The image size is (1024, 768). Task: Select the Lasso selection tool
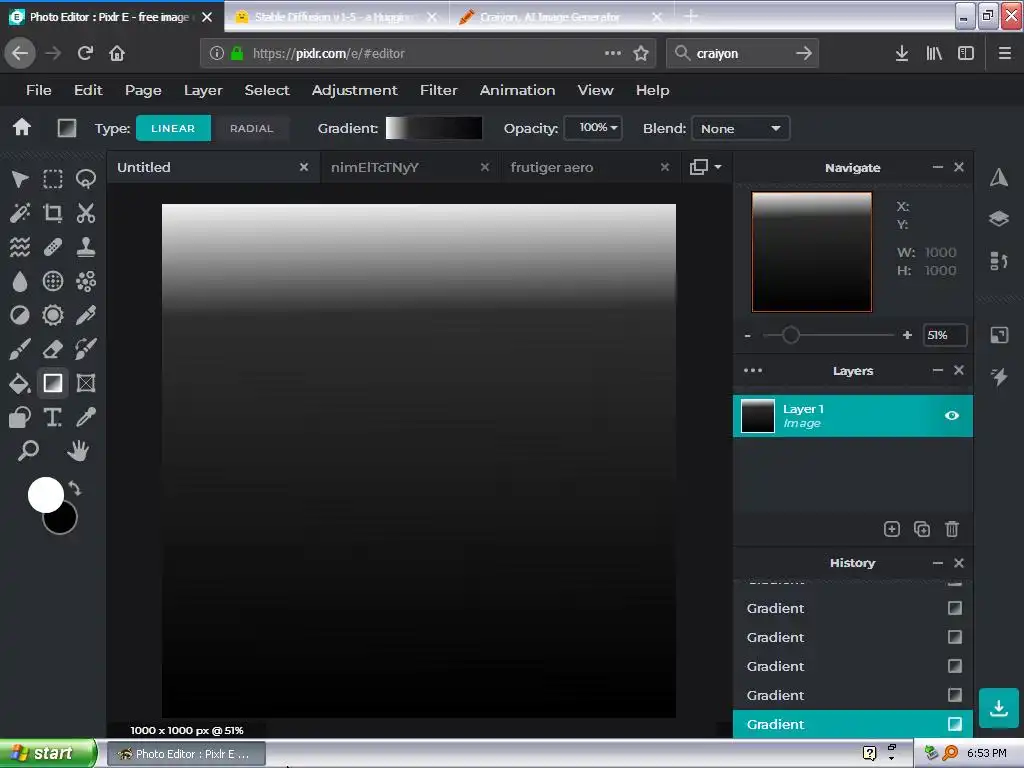(x=86, y=179)
